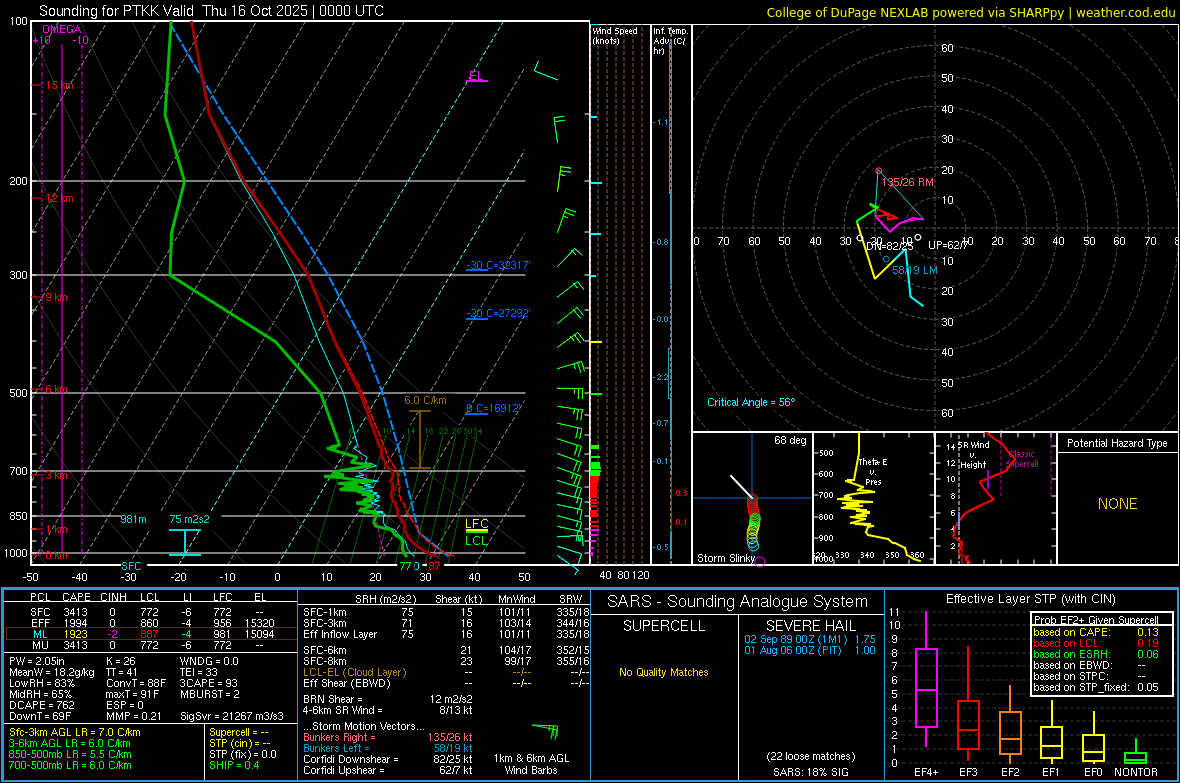Select the highlighted ML parcel row
Image resolution: width=1180 pixels, height=783 pixels.
tap(151, 634)
